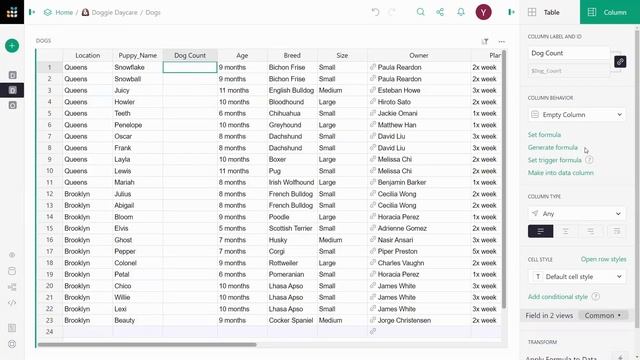The image size is (640, 360).
Task: Collapse the right panel toggle arrow
Action: pos(511,12)
